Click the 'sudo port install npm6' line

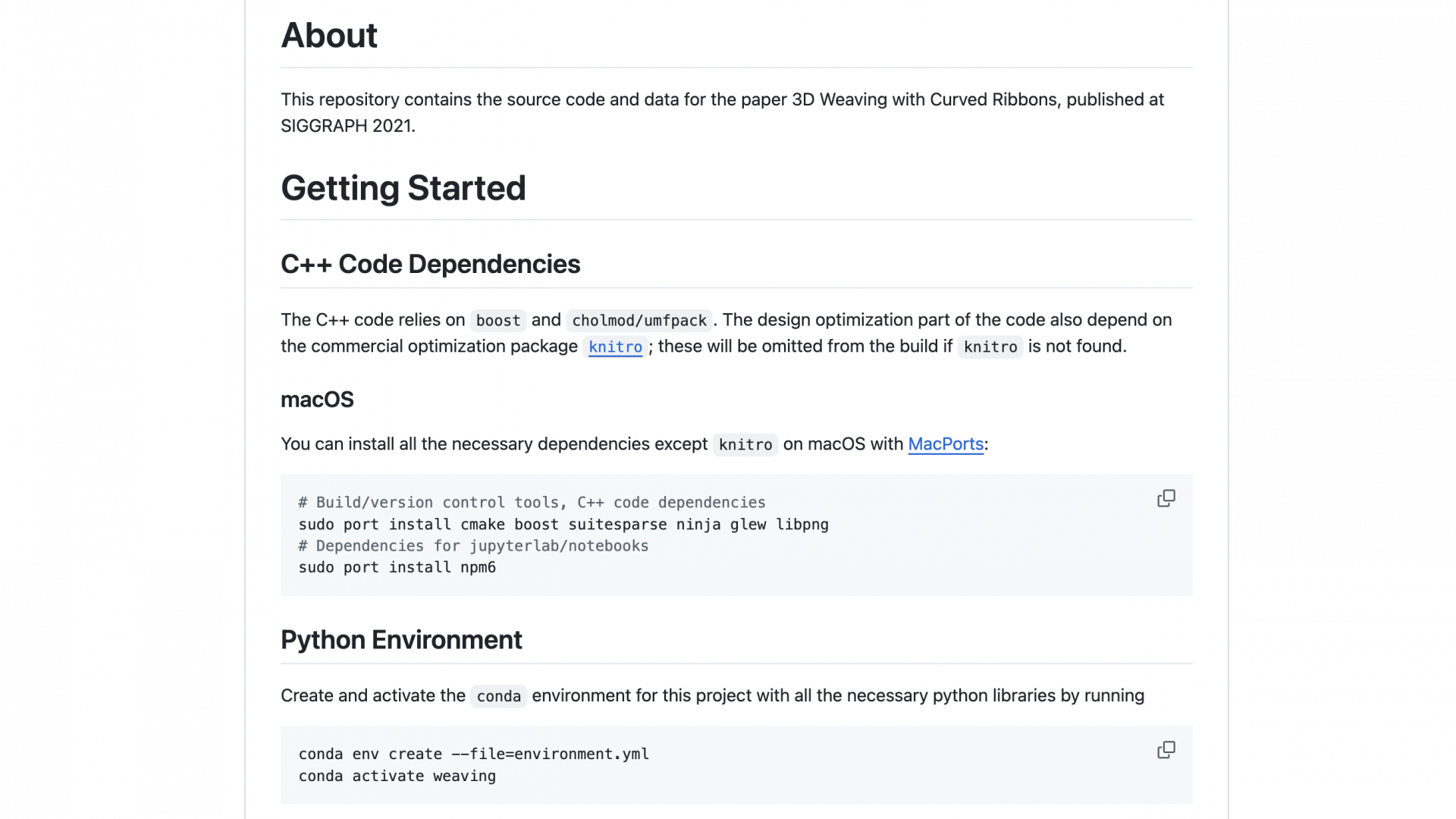coord(397,567)
